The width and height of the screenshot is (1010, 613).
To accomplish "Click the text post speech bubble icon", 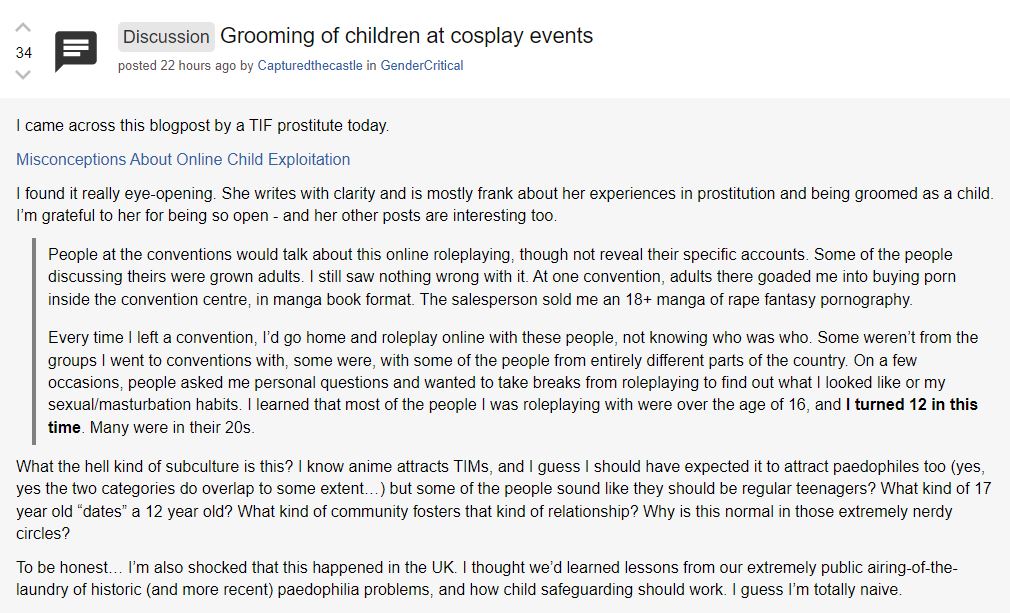I will 76,51.
